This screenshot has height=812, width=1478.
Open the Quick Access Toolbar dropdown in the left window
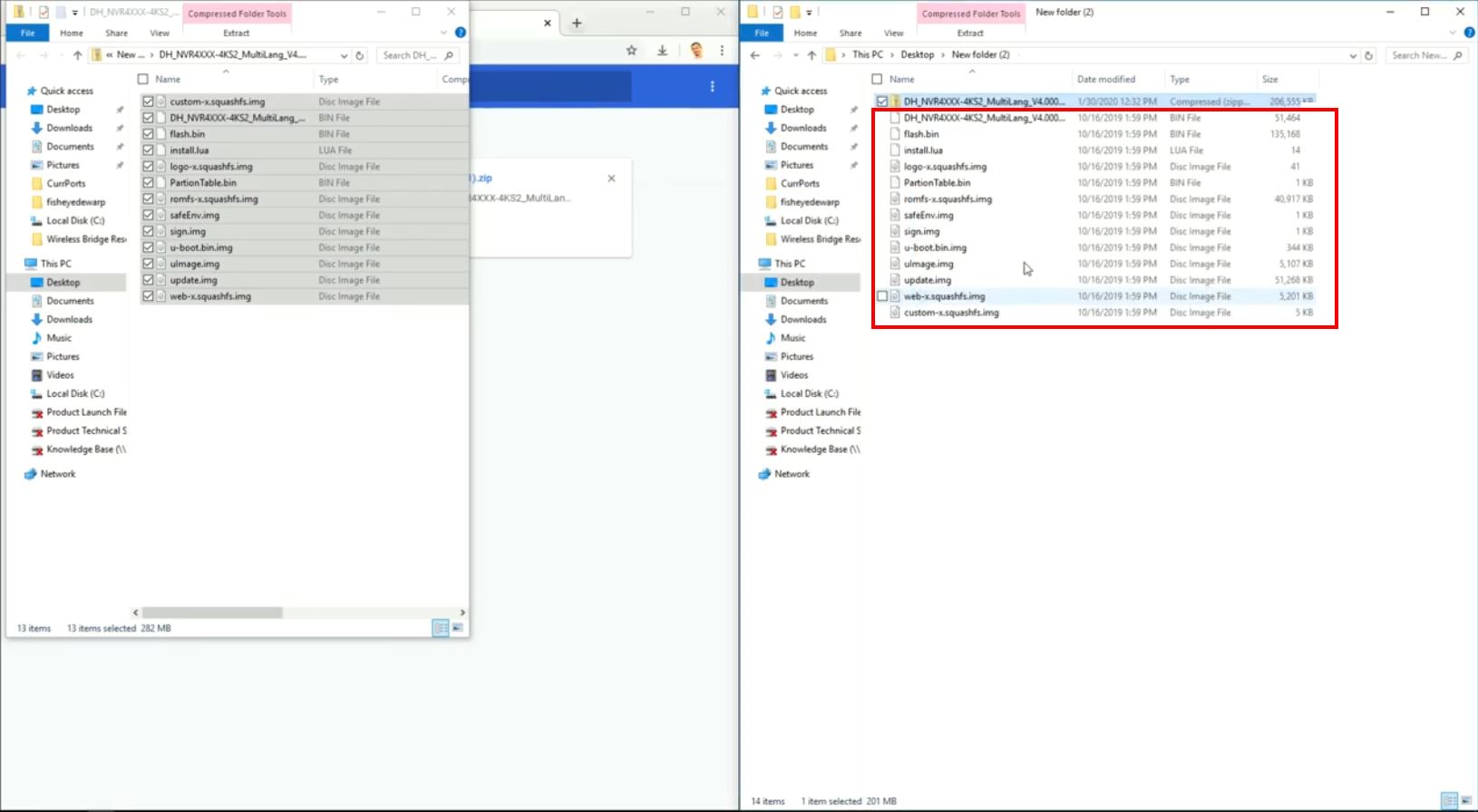75,13
